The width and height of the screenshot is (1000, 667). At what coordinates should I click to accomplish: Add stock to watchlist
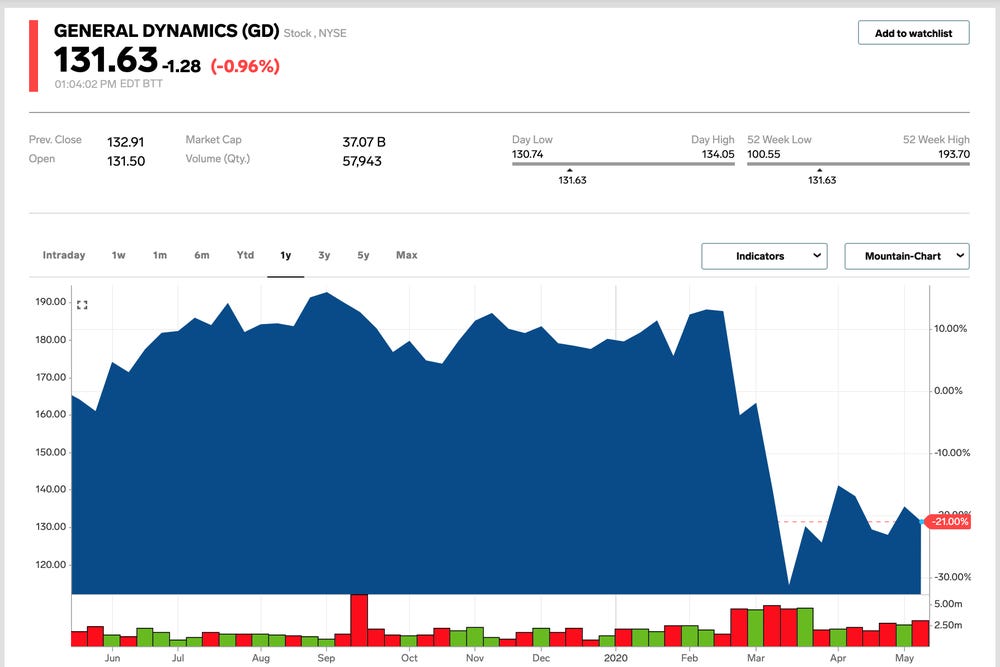(913, 33)
